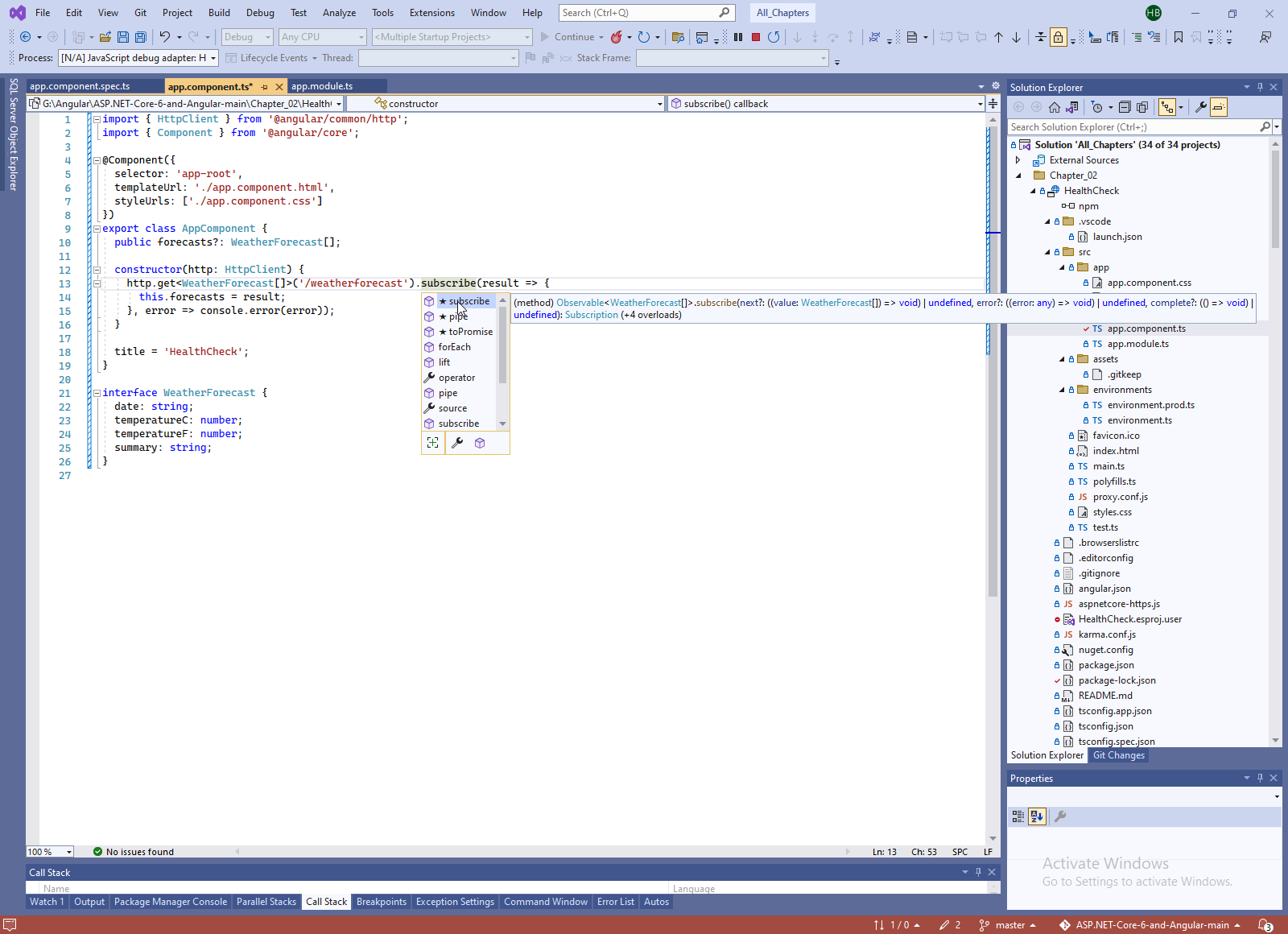The width and height of the screenshot is (1288, 934).
Task: Click the Restart debugging icon
Action: (x=774, y=37)
